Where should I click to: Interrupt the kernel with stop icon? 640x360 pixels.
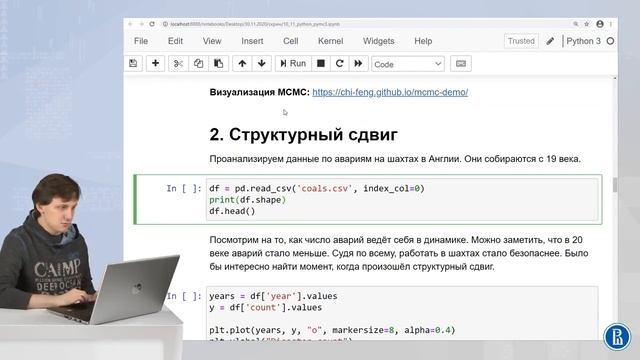[321, 63]
